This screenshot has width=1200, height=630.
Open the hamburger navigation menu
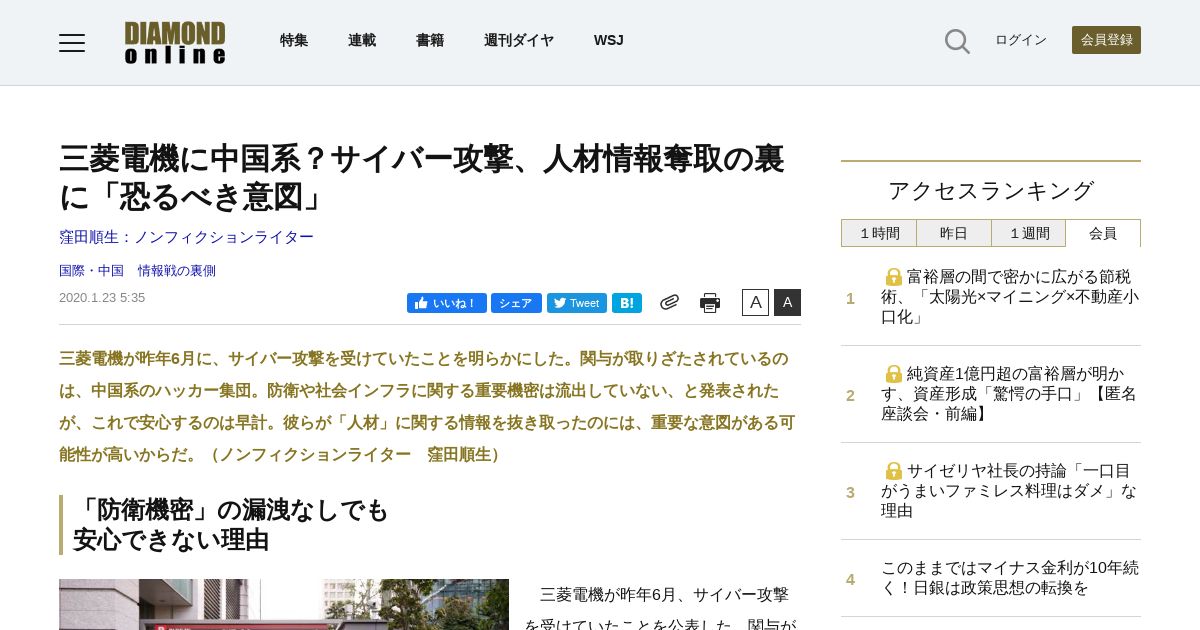point(72,42)
